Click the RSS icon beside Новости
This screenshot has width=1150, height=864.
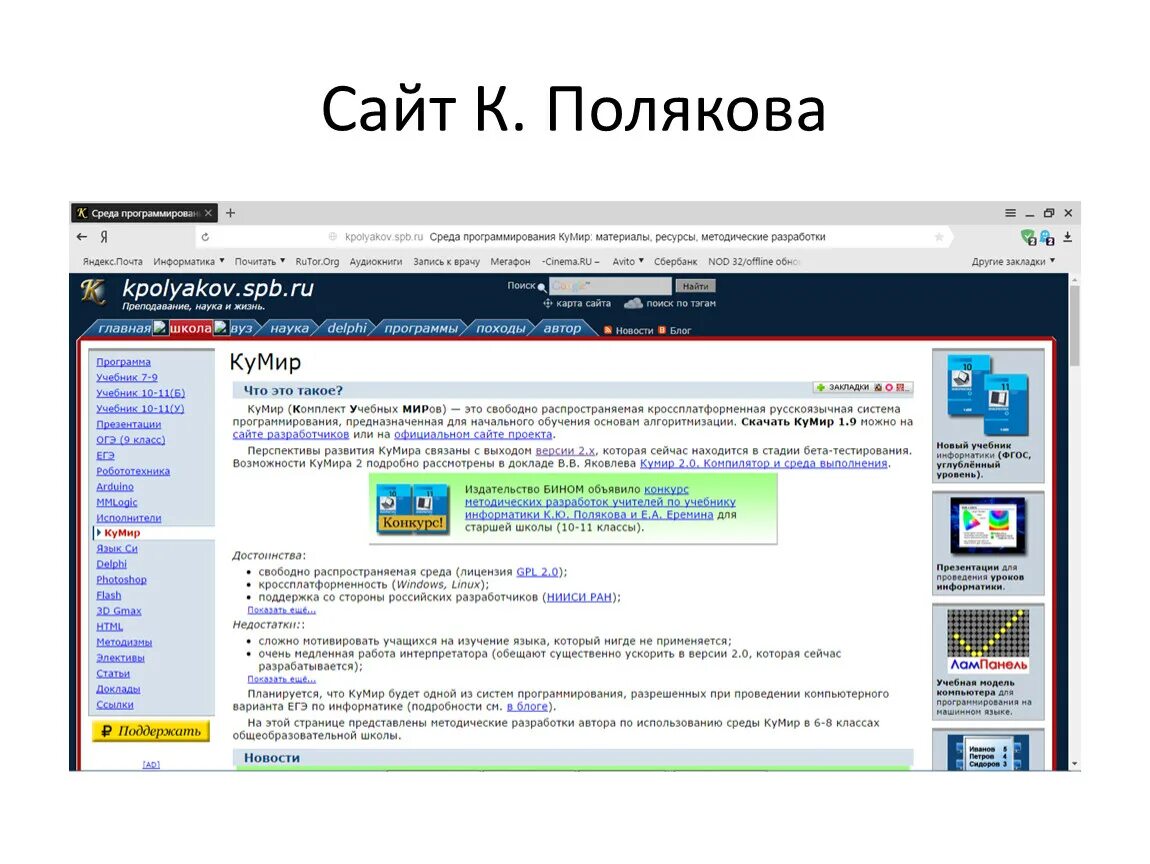click(x=607, y=330)
